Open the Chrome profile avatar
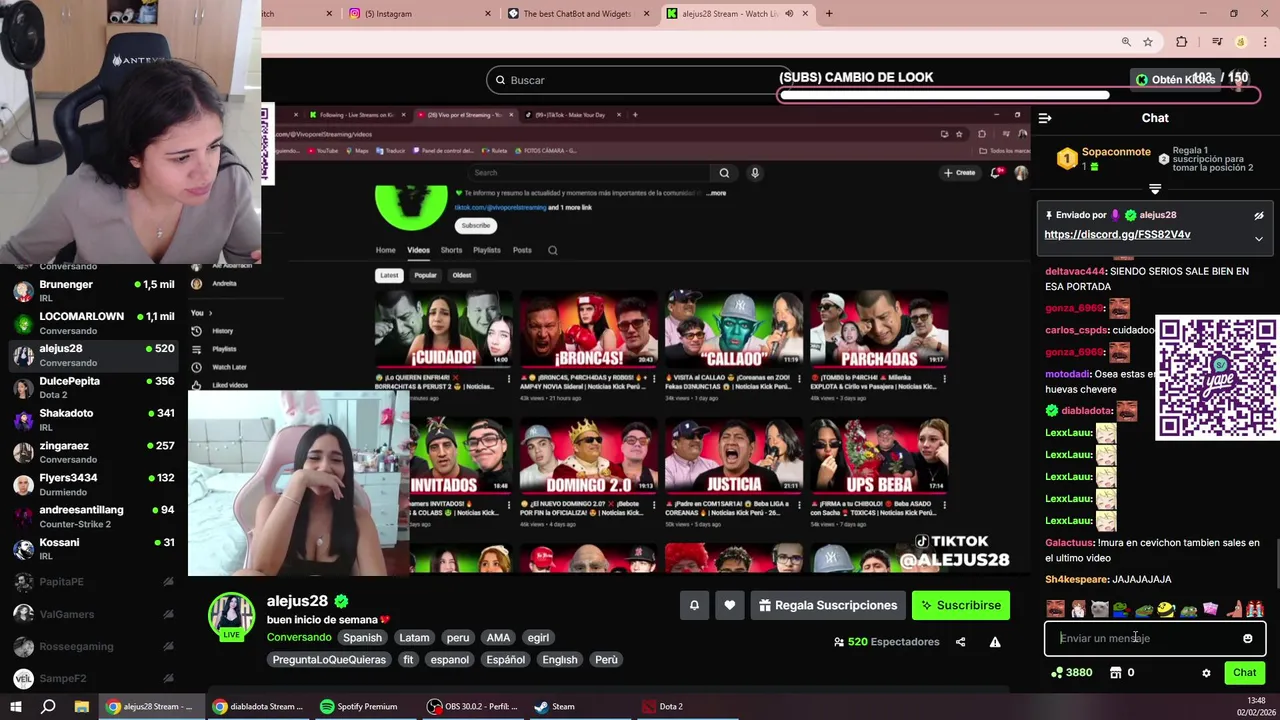 point(1241,42)
